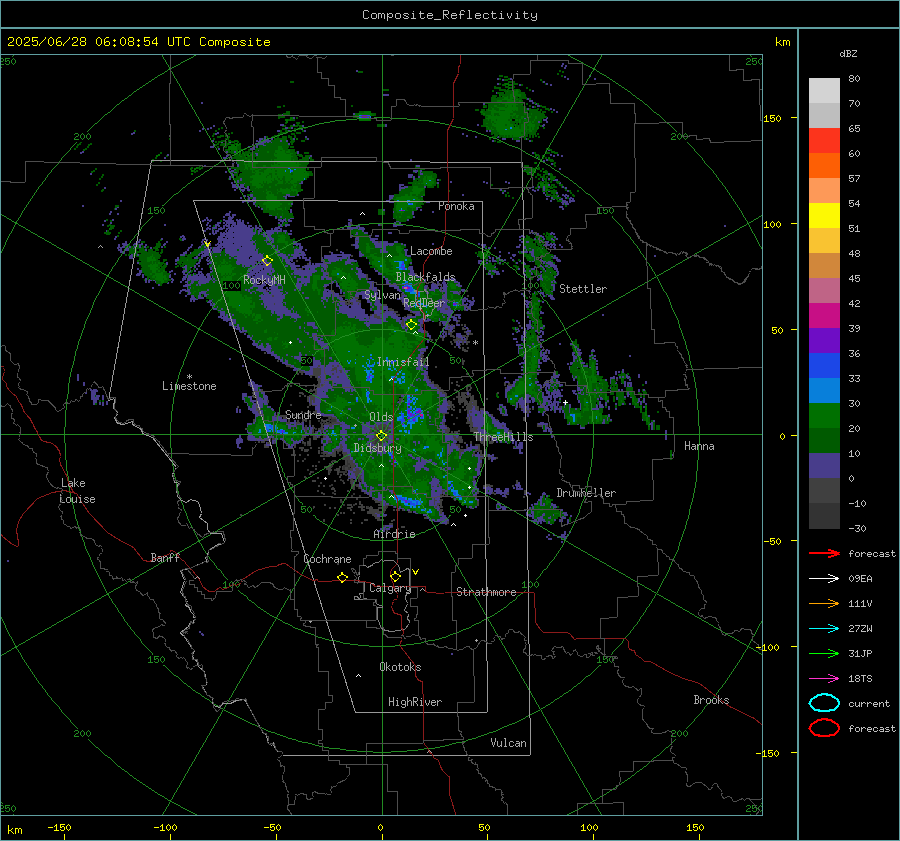Click the Calgary city label
The image size is (900, 841).
[x=390, y=588]
